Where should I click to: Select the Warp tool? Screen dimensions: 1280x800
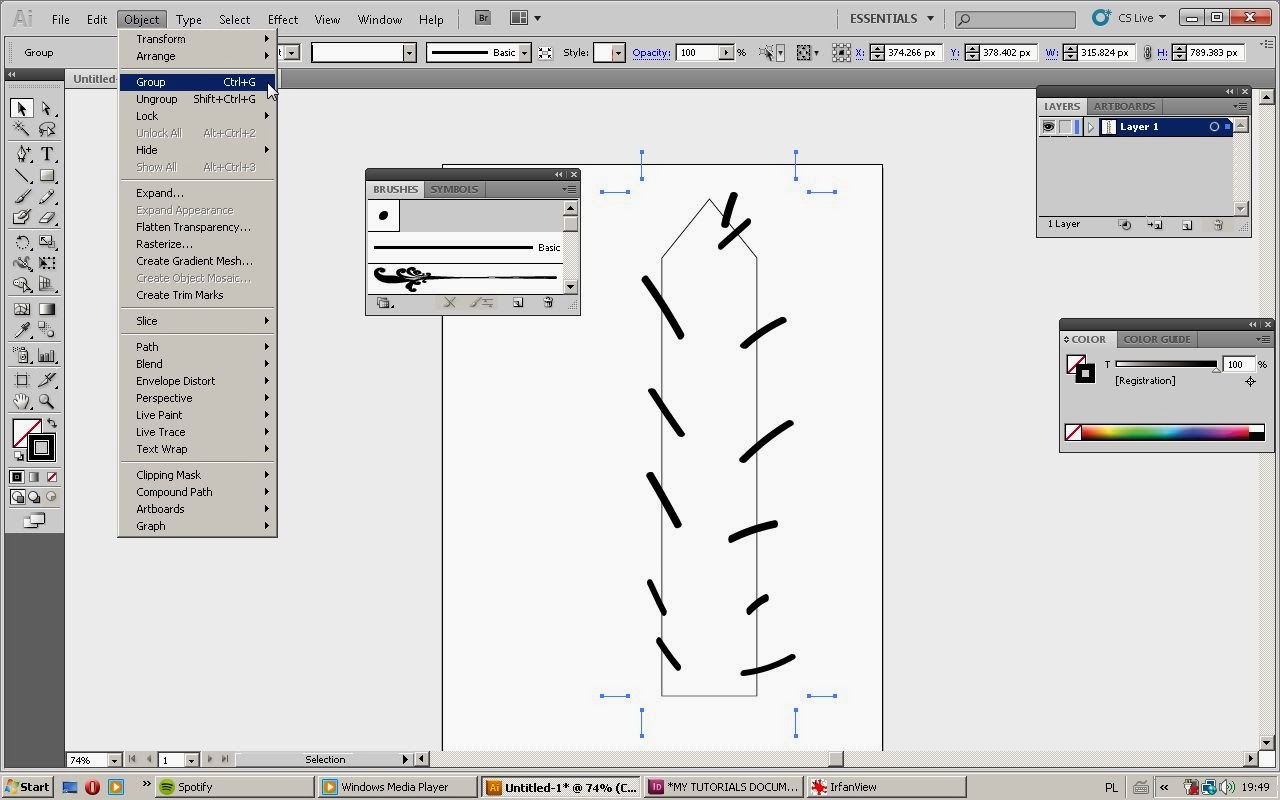click(x=22, y=263)
